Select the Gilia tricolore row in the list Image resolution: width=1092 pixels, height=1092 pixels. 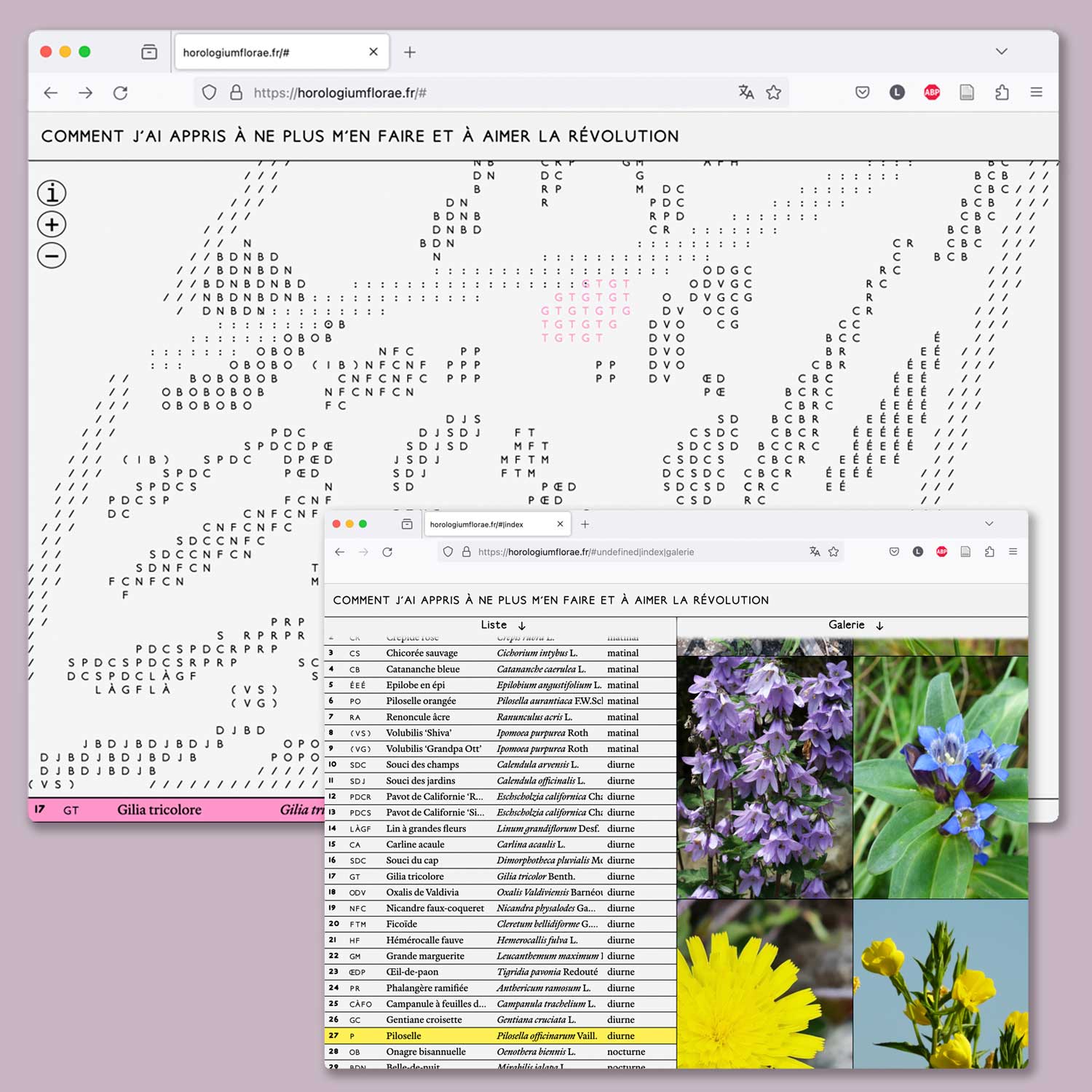pyautogui.click(x=500, y=877)
